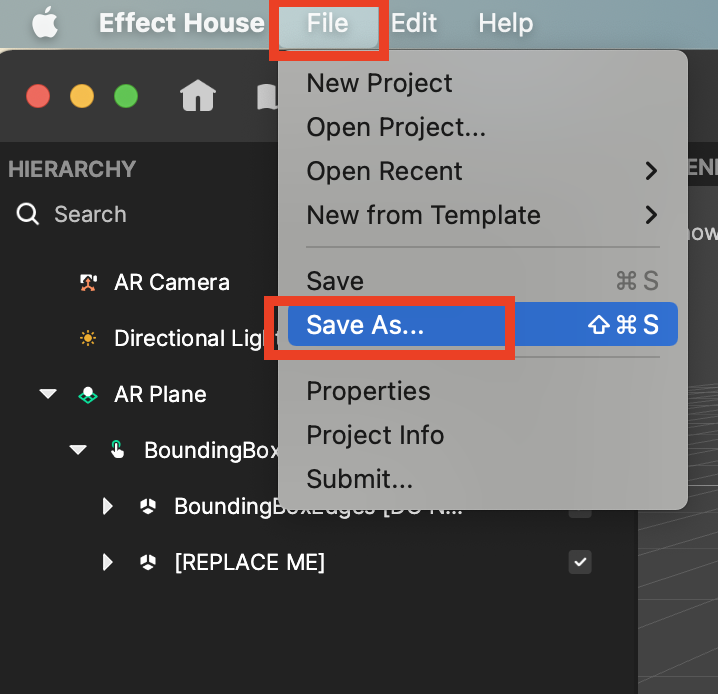718x694 pixels.
Task: Click the Directional Light sun icon
Action: (88, 338)
